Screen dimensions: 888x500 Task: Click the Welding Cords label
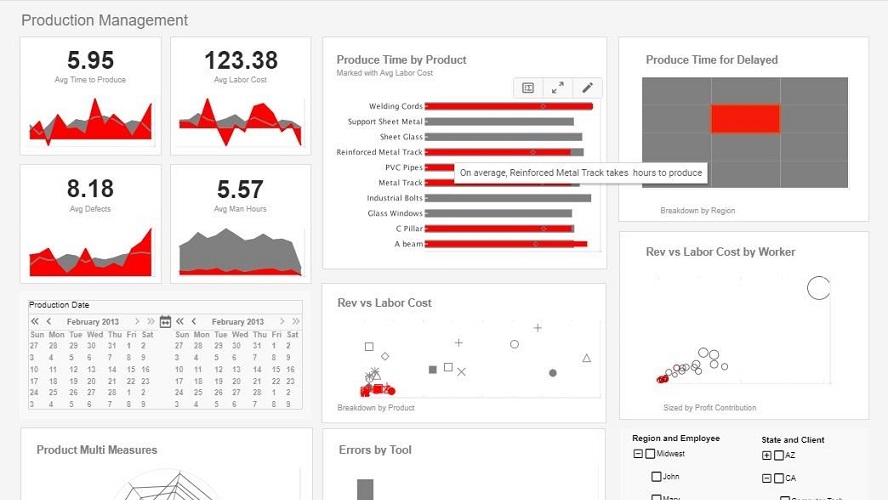tap(396, 106)
